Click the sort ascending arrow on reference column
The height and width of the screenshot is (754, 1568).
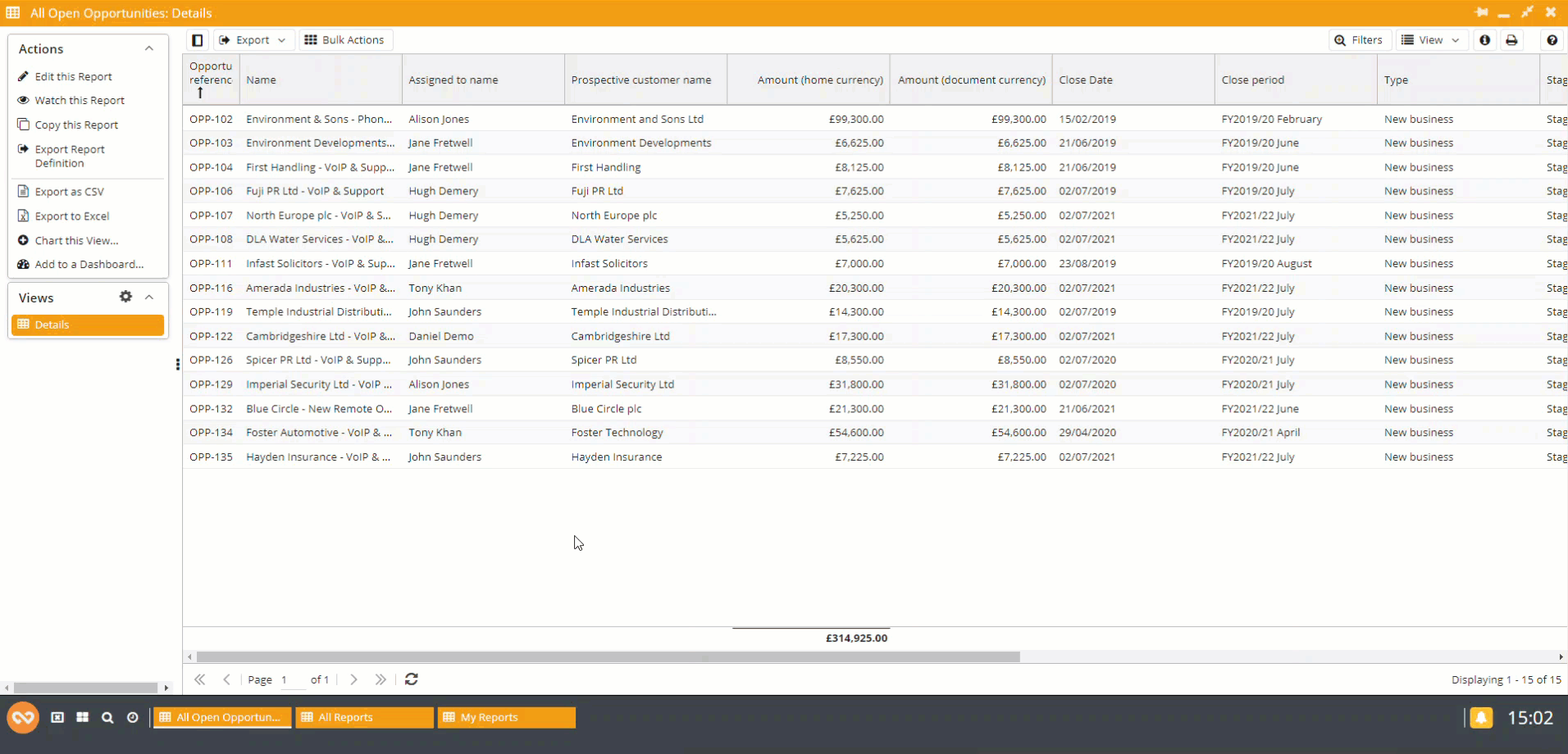(x=200, y=93)
